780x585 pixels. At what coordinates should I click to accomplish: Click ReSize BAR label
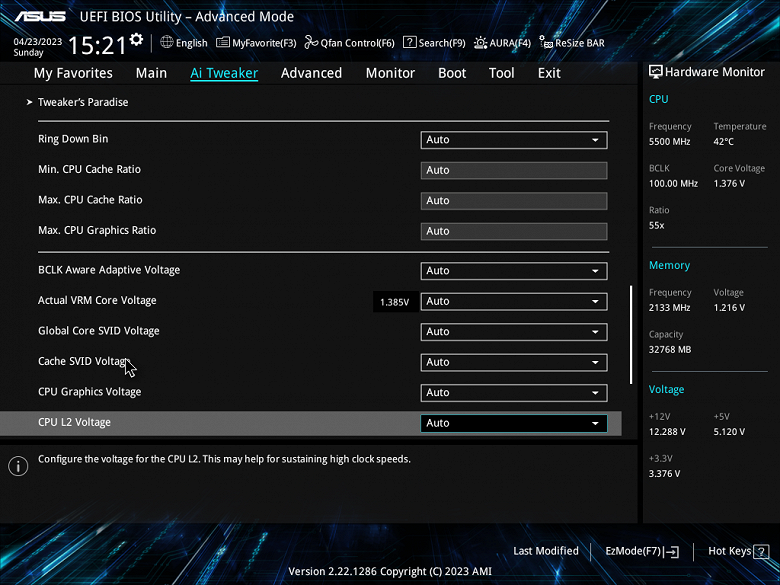580,43
